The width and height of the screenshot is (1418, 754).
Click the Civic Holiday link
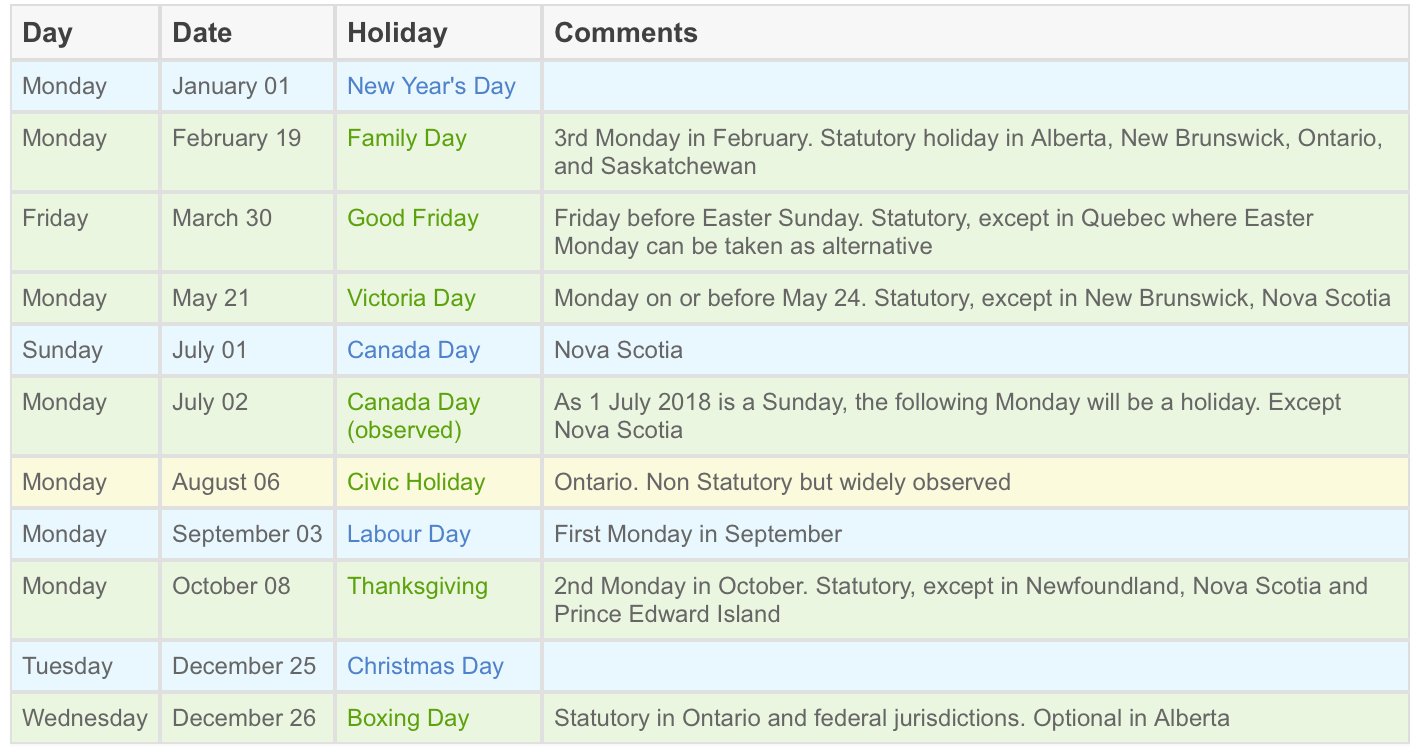(x=416, y=482)
